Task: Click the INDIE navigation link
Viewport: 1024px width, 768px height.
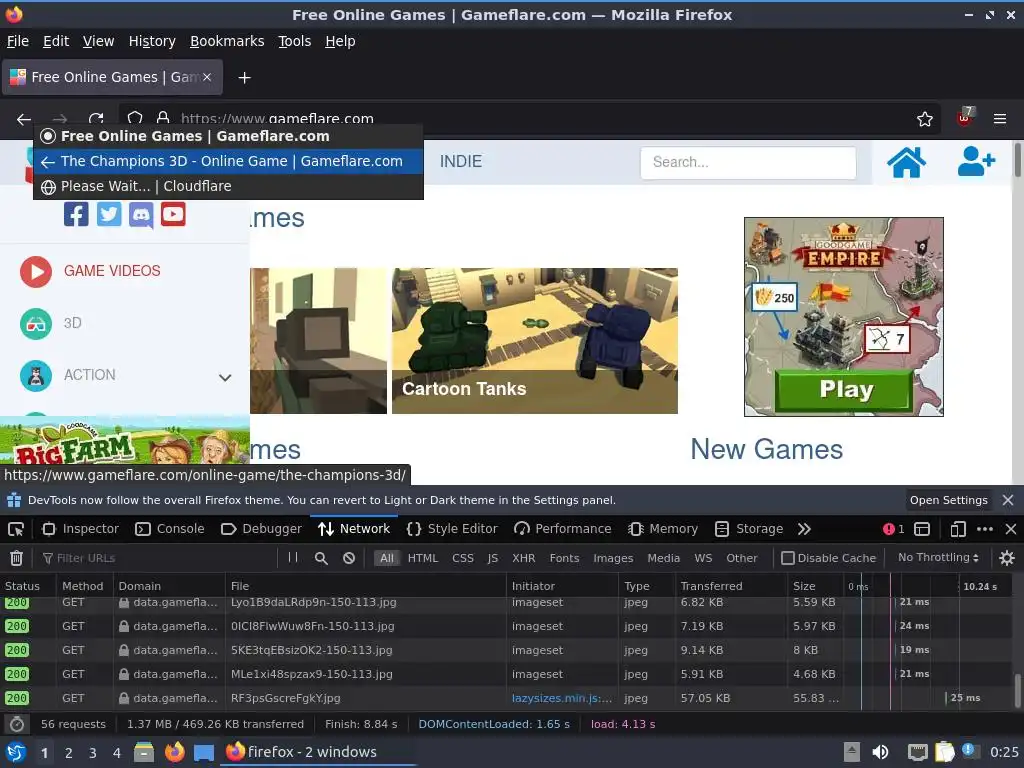Action: click(x=460, y=161)
